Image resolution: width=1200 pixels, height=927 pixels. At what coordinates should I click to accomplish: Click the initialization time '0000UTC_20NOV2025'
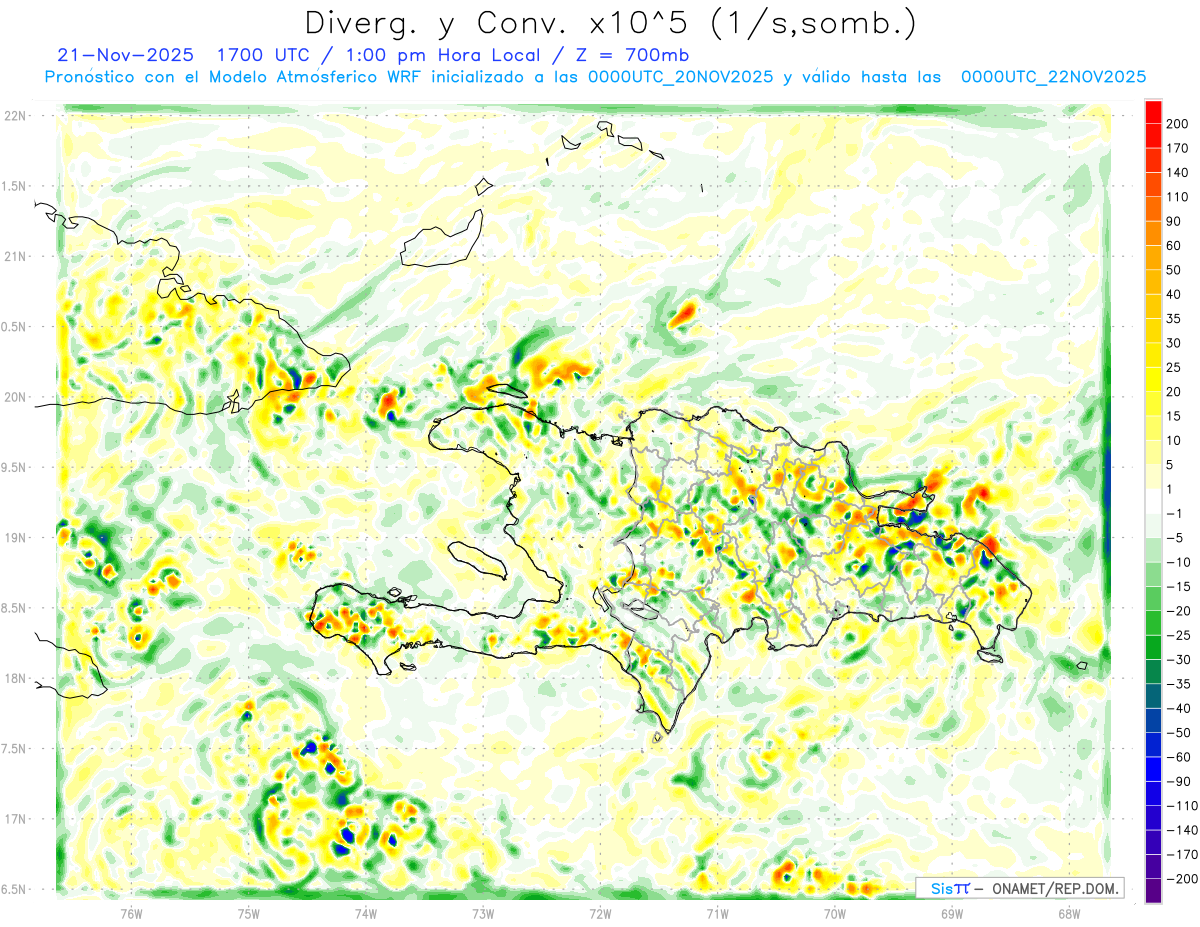pyautogui.click(x=680, y=77)
